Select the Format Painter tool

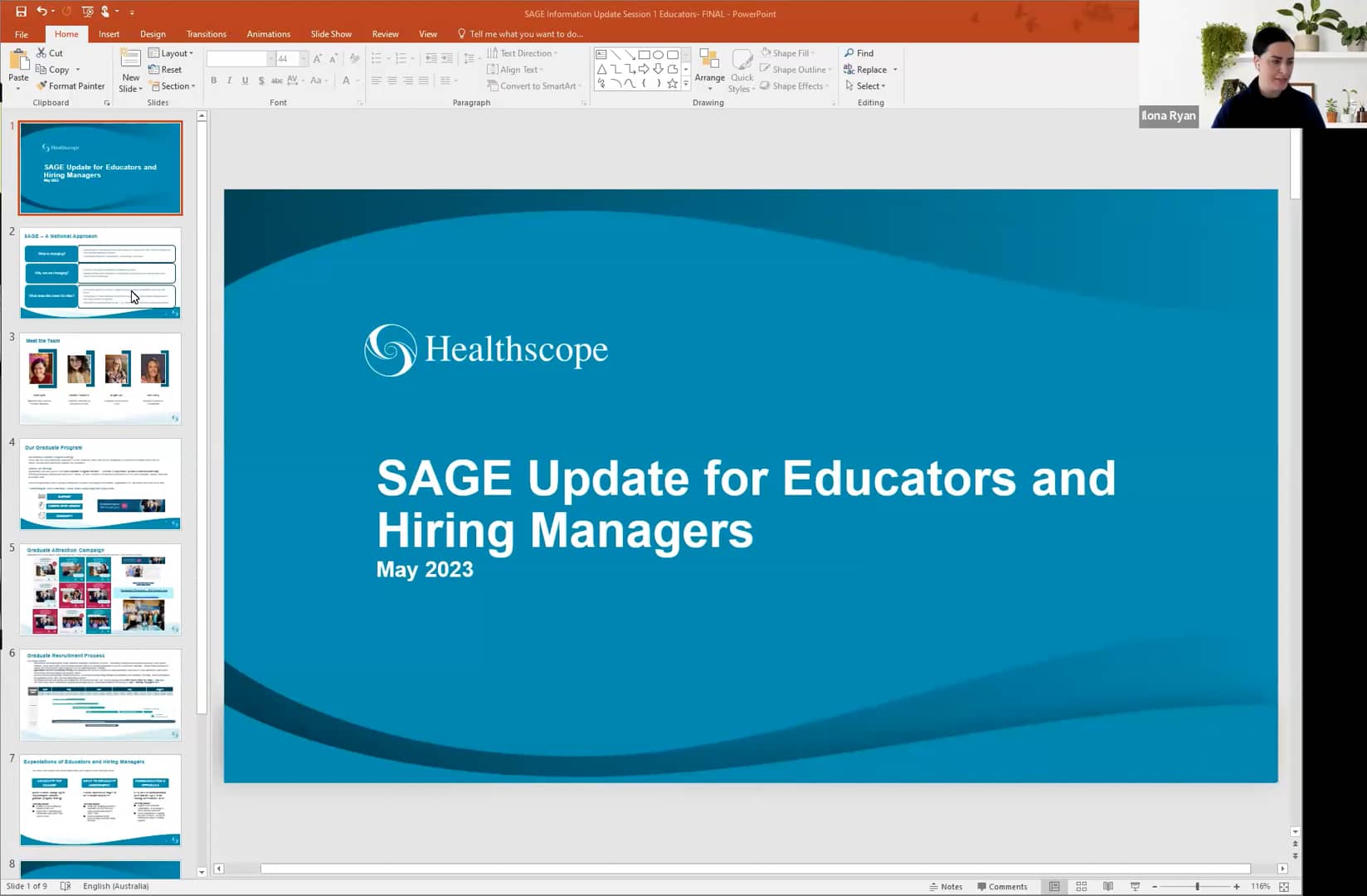pos(71,85)
